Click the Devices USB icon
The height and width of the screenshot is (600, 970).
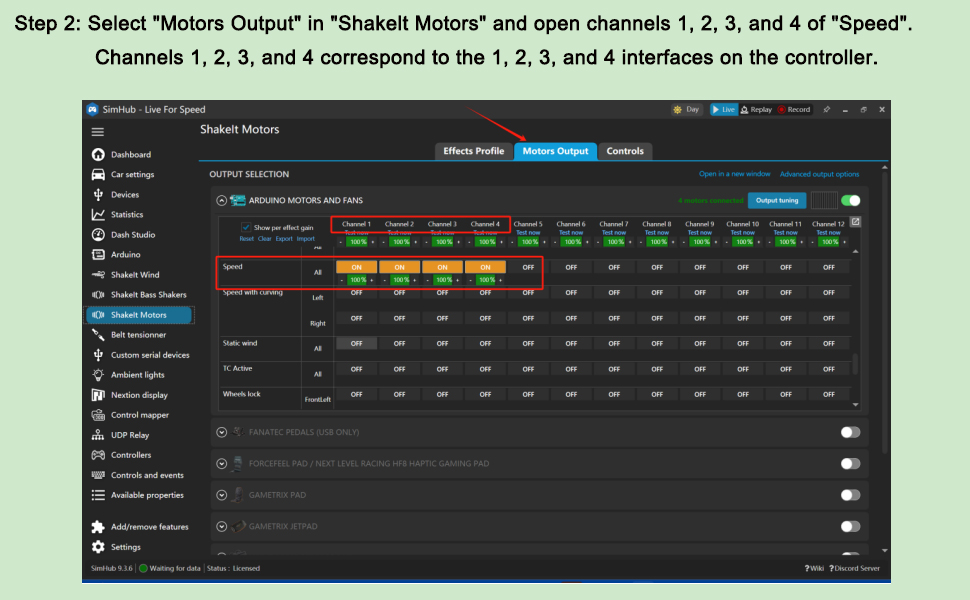98,194
